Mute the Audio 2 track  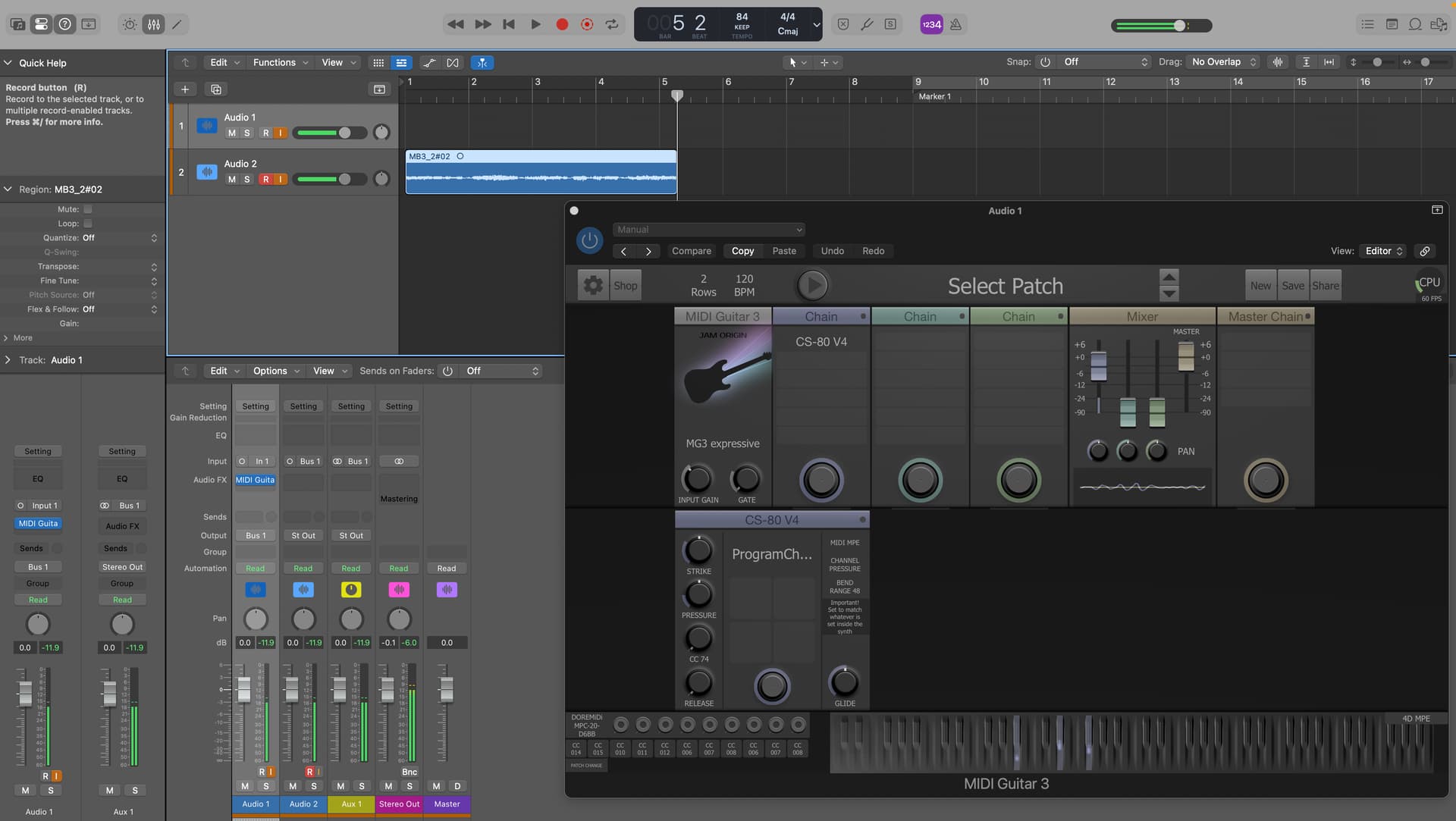pyautogui.click(x=232, y=180)
